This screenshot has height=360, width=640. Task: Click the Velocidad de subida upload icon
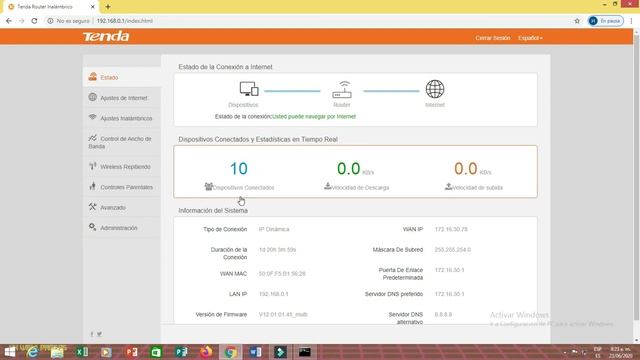448,186
